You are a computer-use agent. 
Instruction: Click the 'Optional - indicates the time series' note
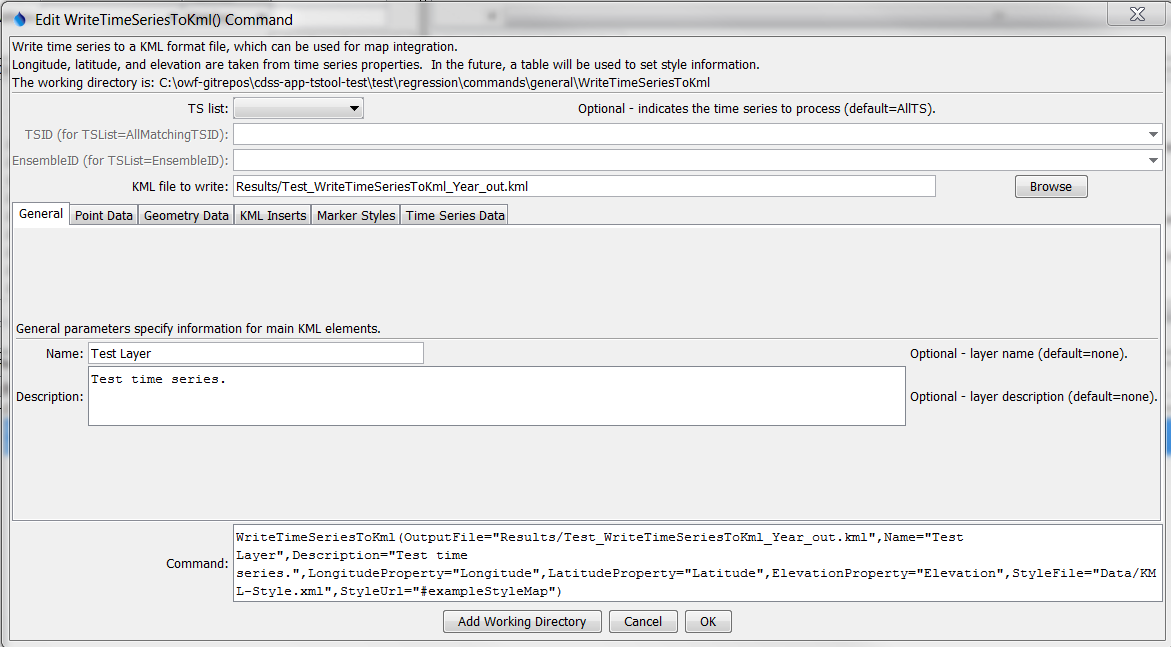[757, 109]
